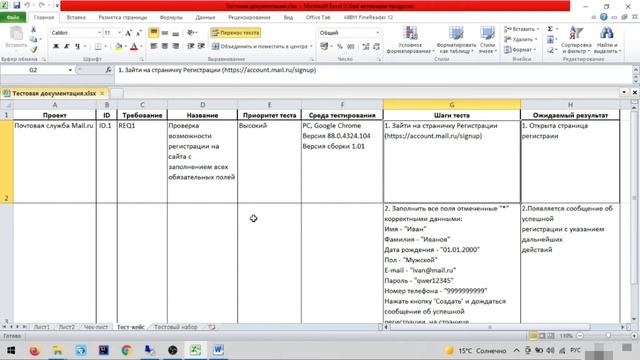The image size is (640, 360).
Task: Cut the selection with the scissors icon
Action: 33,29
